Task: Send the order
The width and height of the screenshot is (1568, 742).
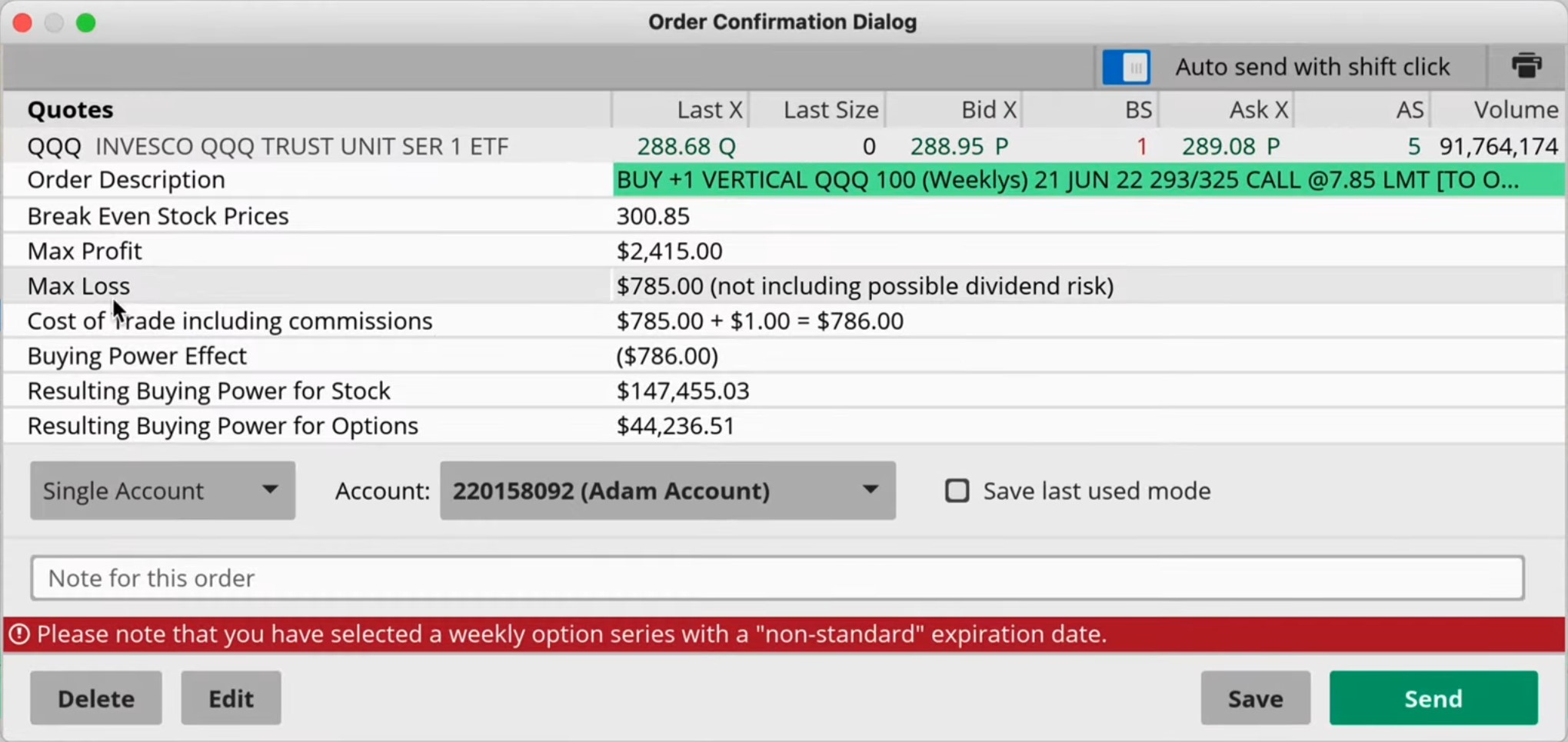Action: click(x=1433, y=698)
